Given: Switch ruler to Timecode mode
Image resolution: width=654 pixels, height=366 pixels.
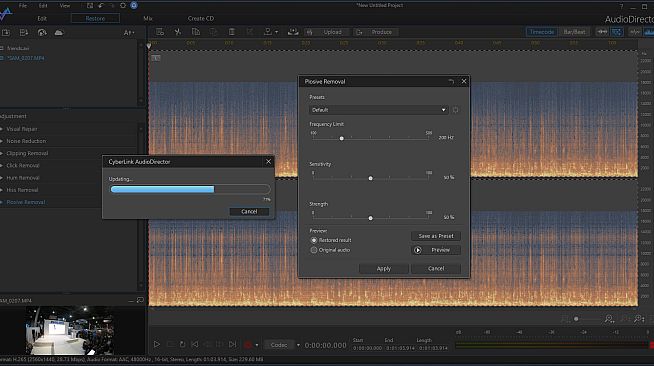Looking at the screenshot, I should [x=542, y=32].
